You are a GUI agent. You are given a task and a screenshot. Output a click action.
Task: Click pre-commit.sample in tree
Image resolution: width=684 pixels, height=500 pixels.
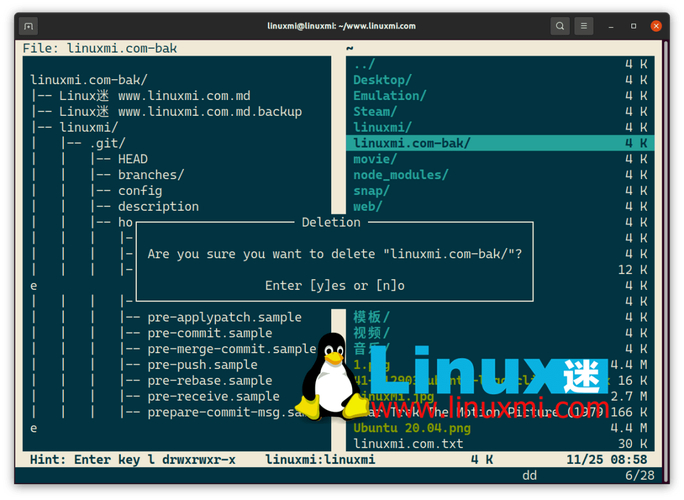[210, 333]
